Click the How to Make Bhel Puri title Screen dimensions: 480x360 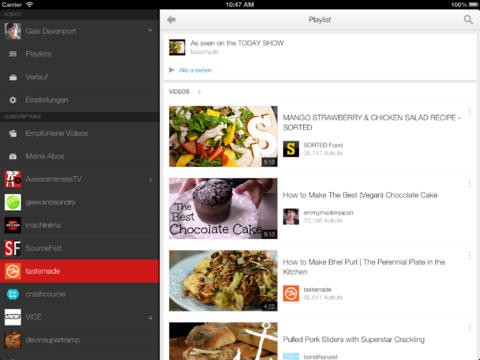[x=364, y=267]
